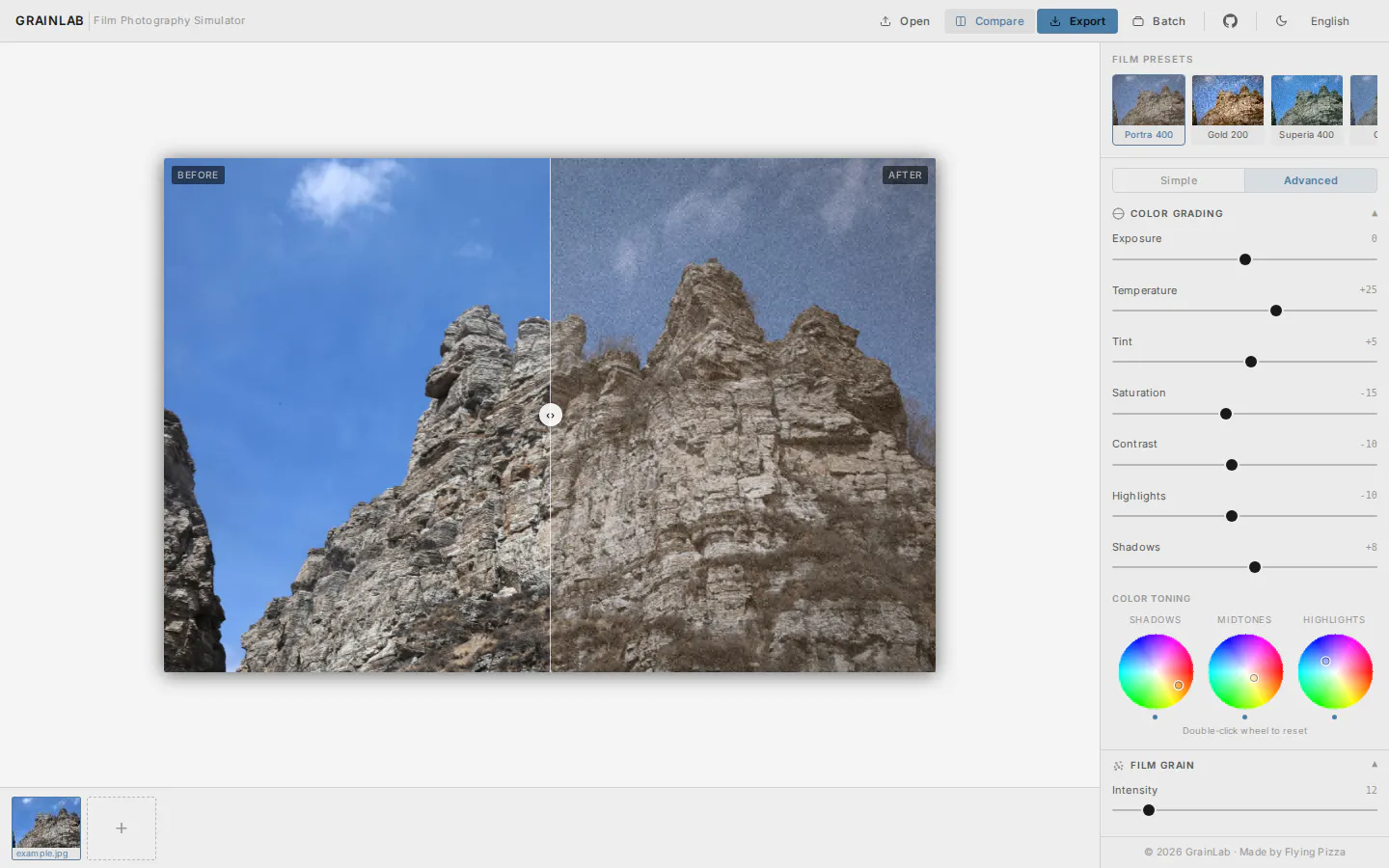The width and height of the screenshot is (1389, 868).
Task: Click the Film Photography Simulator subtitle
Action: (x=170, y=20)
